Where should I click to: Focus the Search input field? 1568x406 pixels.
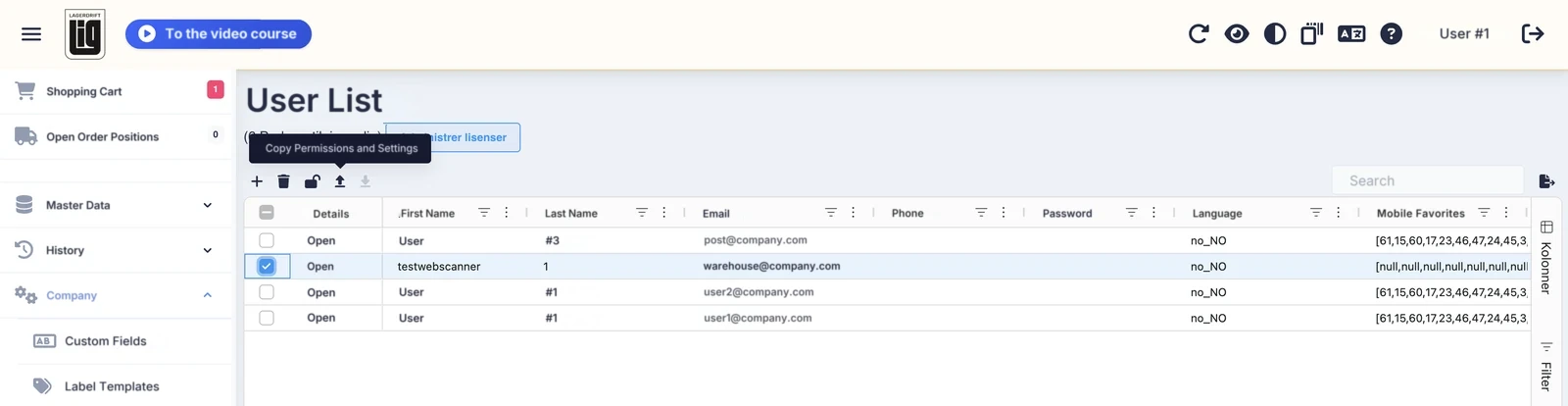[x=1428, y=180]
